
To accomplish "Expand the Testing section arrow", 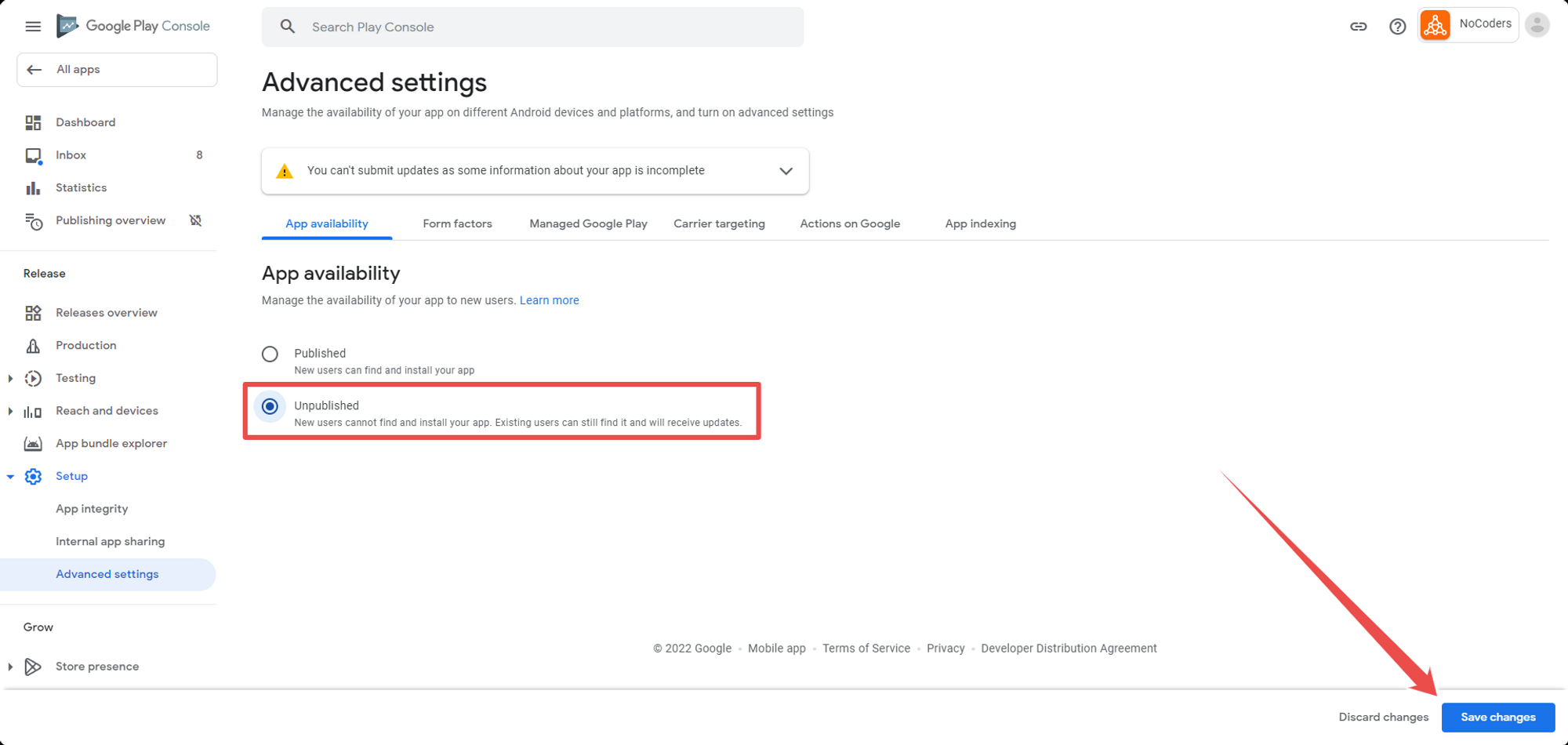I will click(10, 379).
